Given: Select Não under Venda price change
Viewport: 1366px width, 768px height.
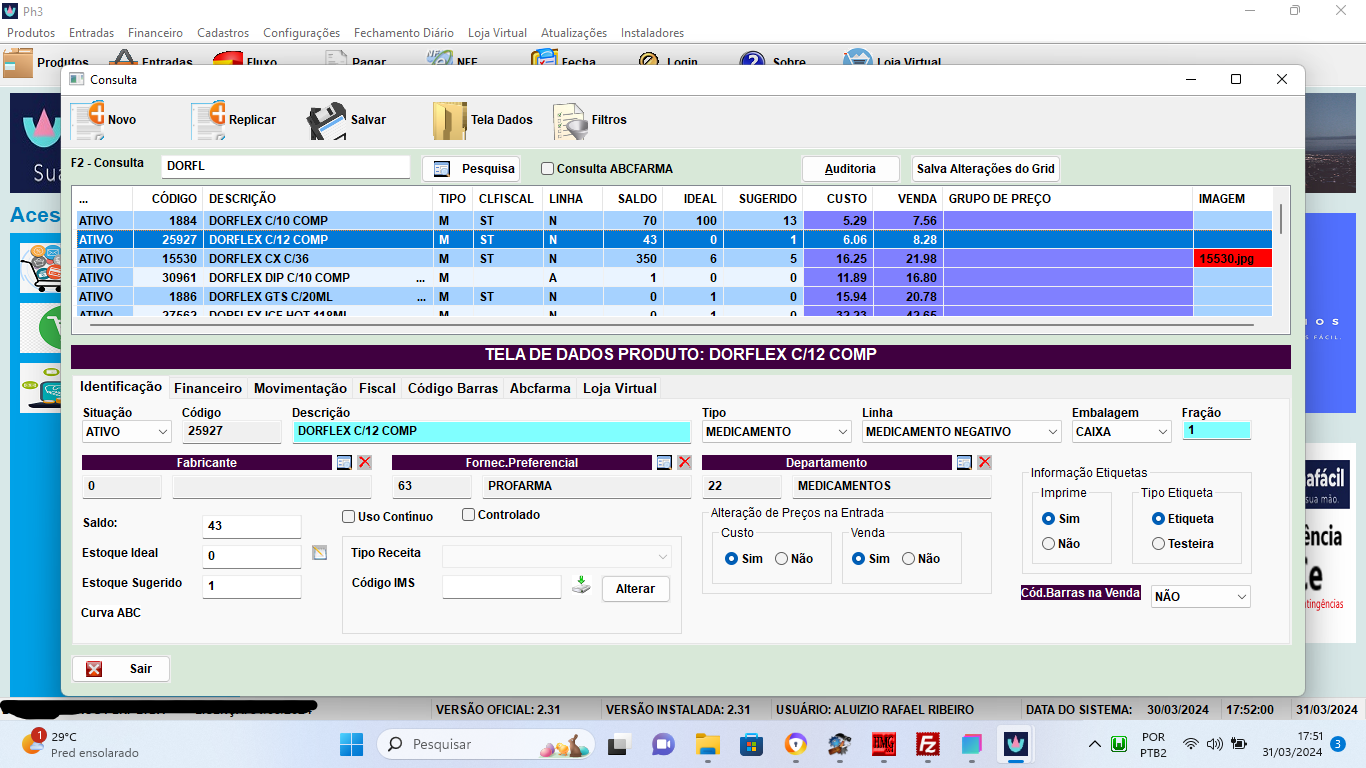Looking at the screenshot, I should tap(909, 559).
